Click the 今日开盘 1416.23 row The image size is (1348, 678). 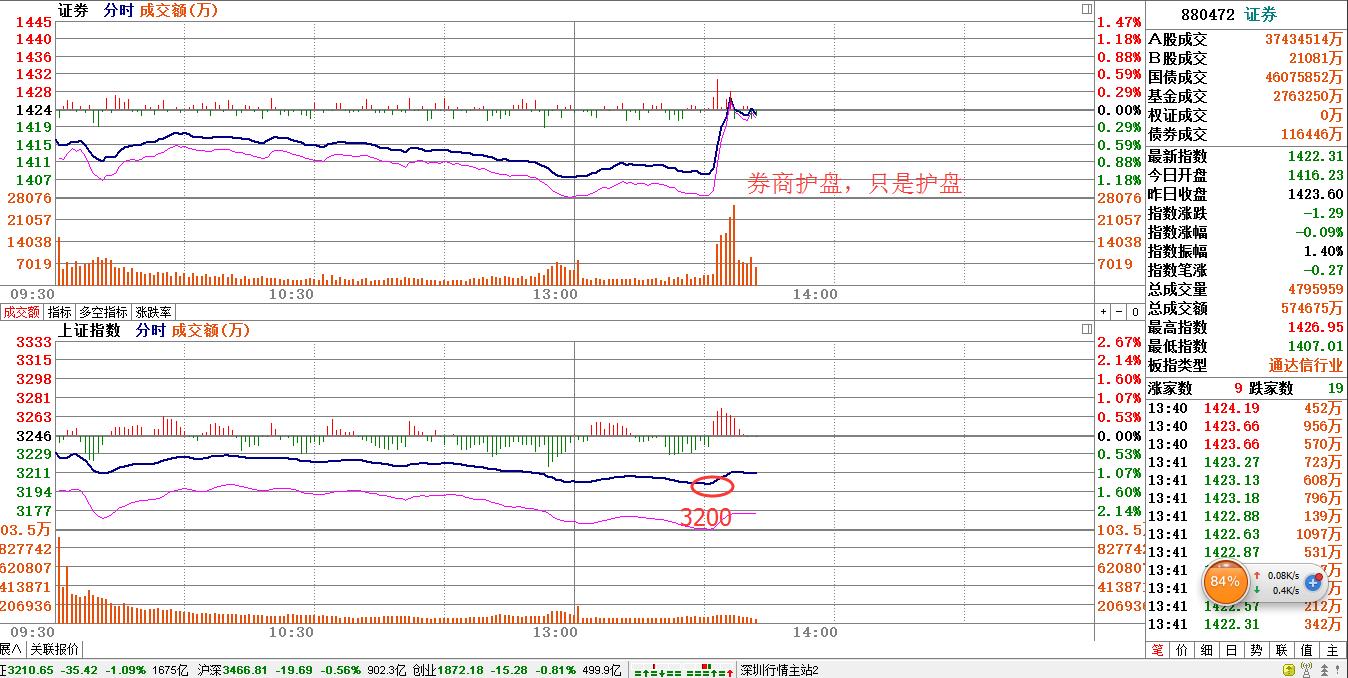click(1245, 175)
